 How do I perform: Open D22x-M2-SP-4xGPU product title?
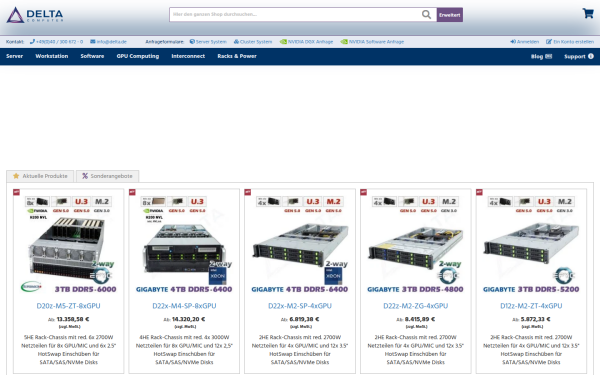pos(300,306)
